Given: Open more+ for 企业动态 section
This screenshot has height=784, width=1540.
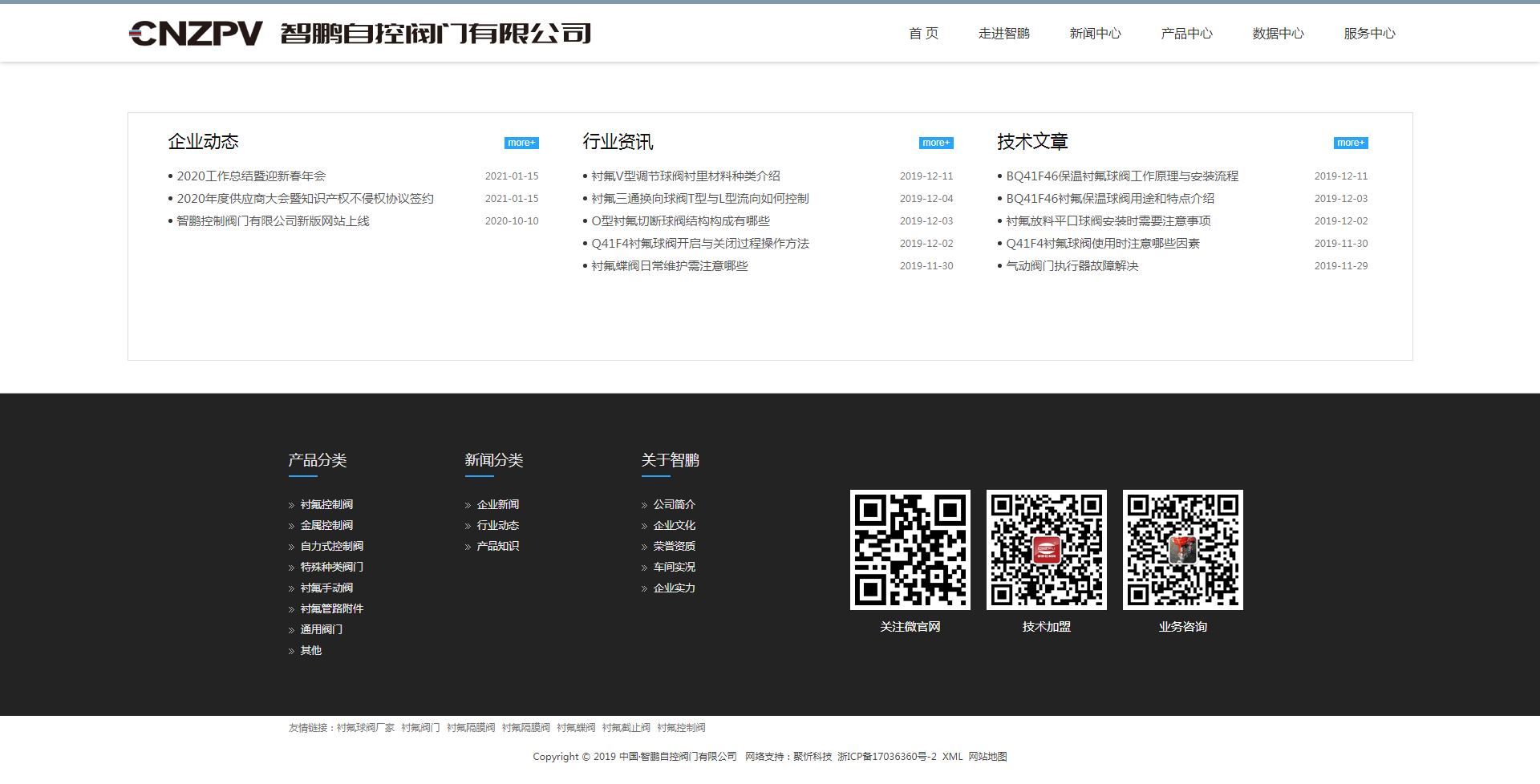Looking at the screenshot, I should (x=521, y=143).
